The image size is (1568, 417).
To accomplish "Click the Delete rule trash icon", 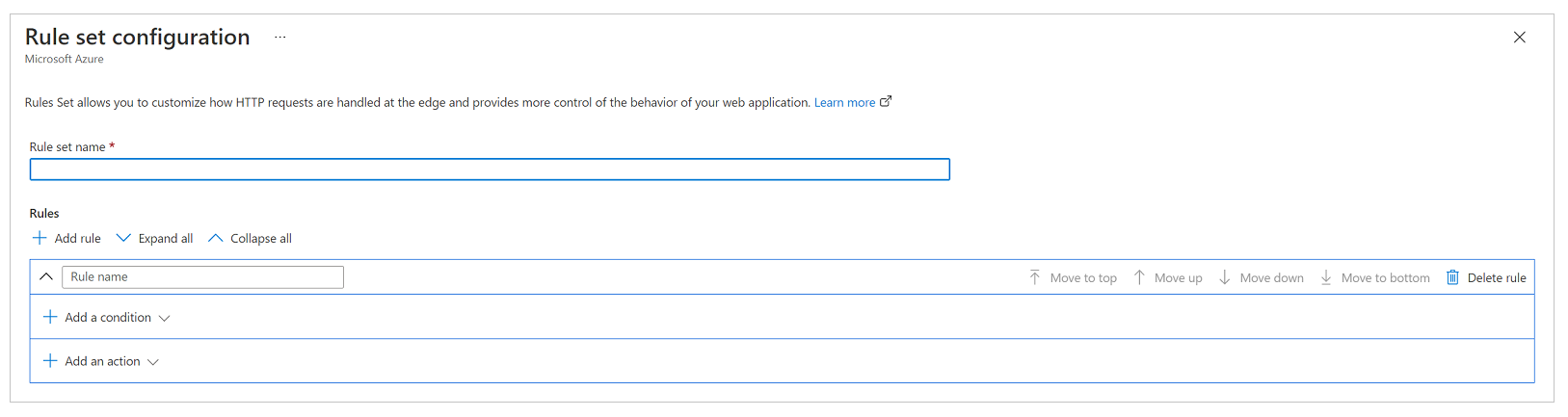I will click(1452, 277).
